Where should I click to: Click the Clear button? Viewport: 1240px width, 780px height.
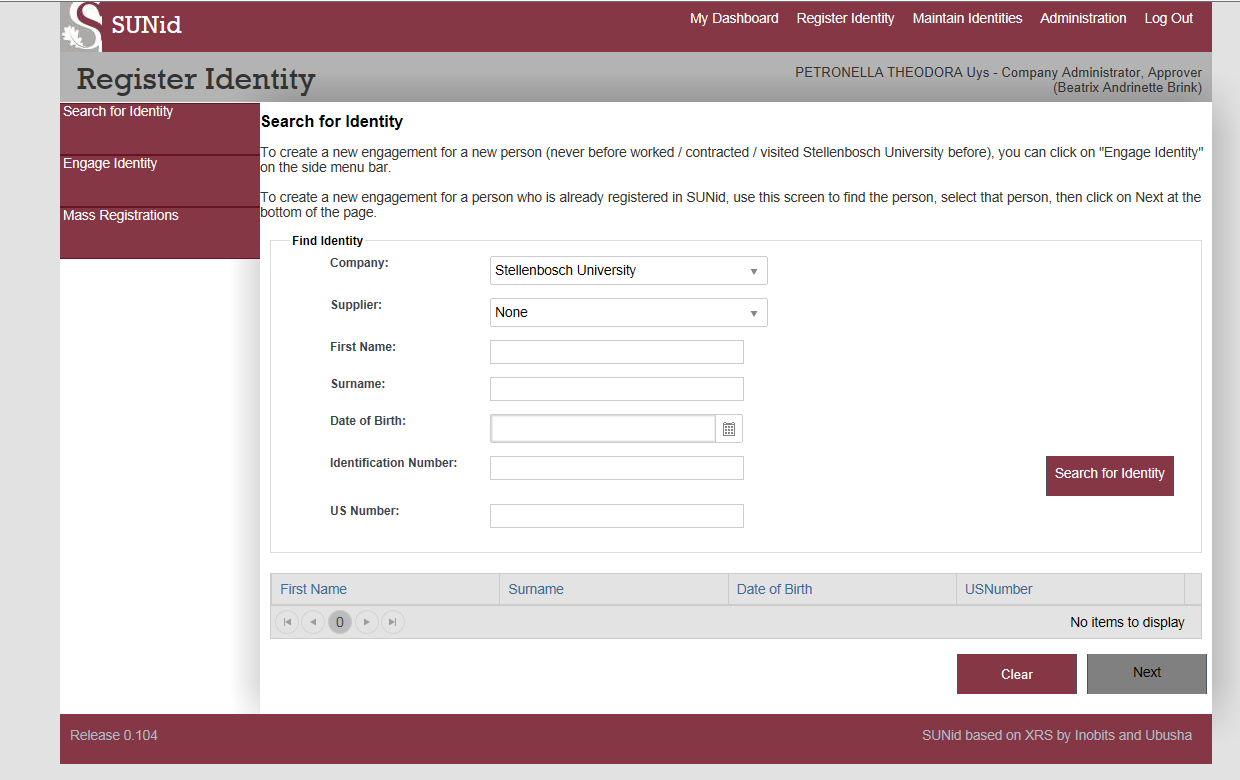point(1017,674)
